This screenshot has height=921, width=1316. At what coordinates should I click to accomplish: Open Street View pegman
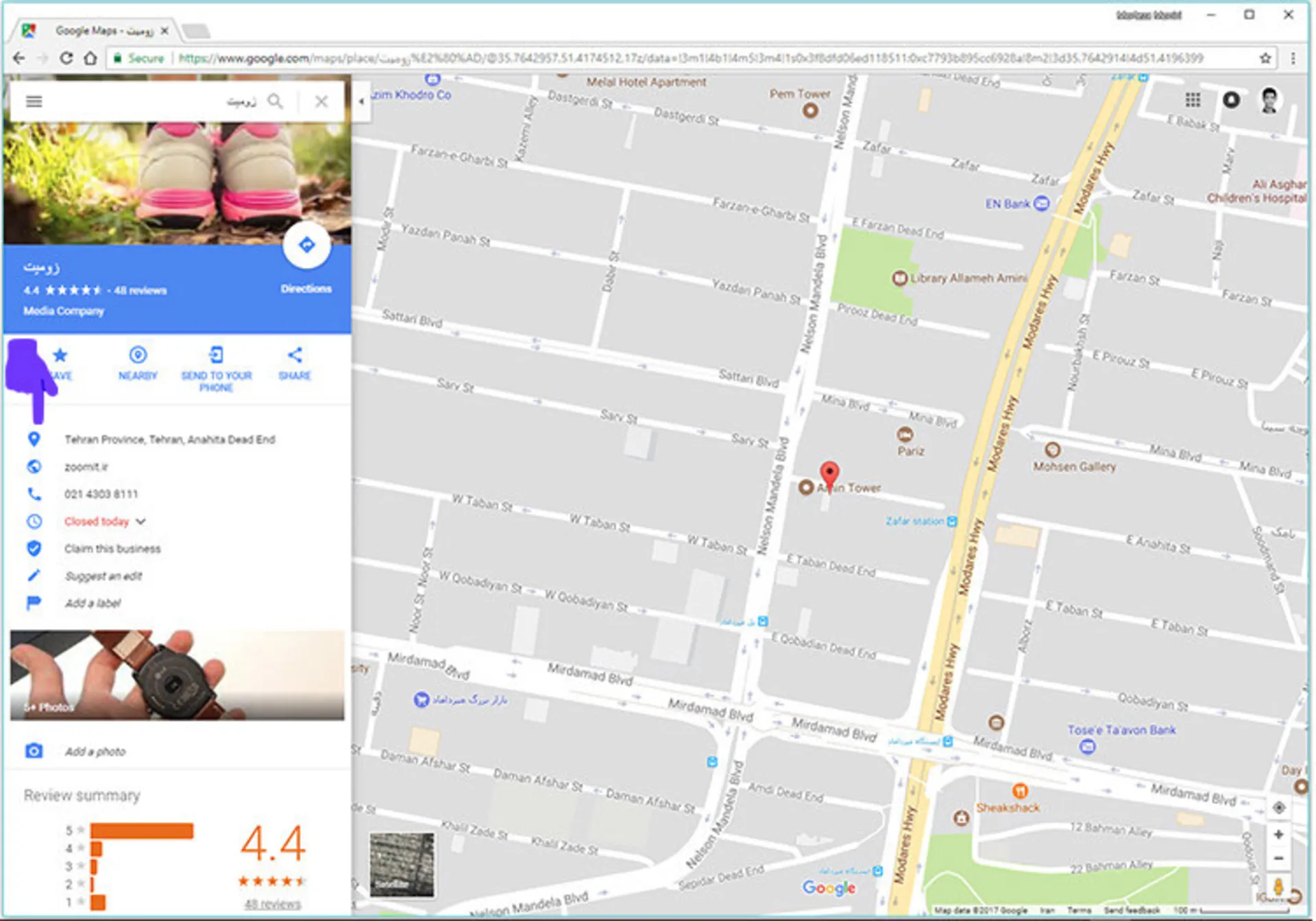click(x=1278, y=887)
